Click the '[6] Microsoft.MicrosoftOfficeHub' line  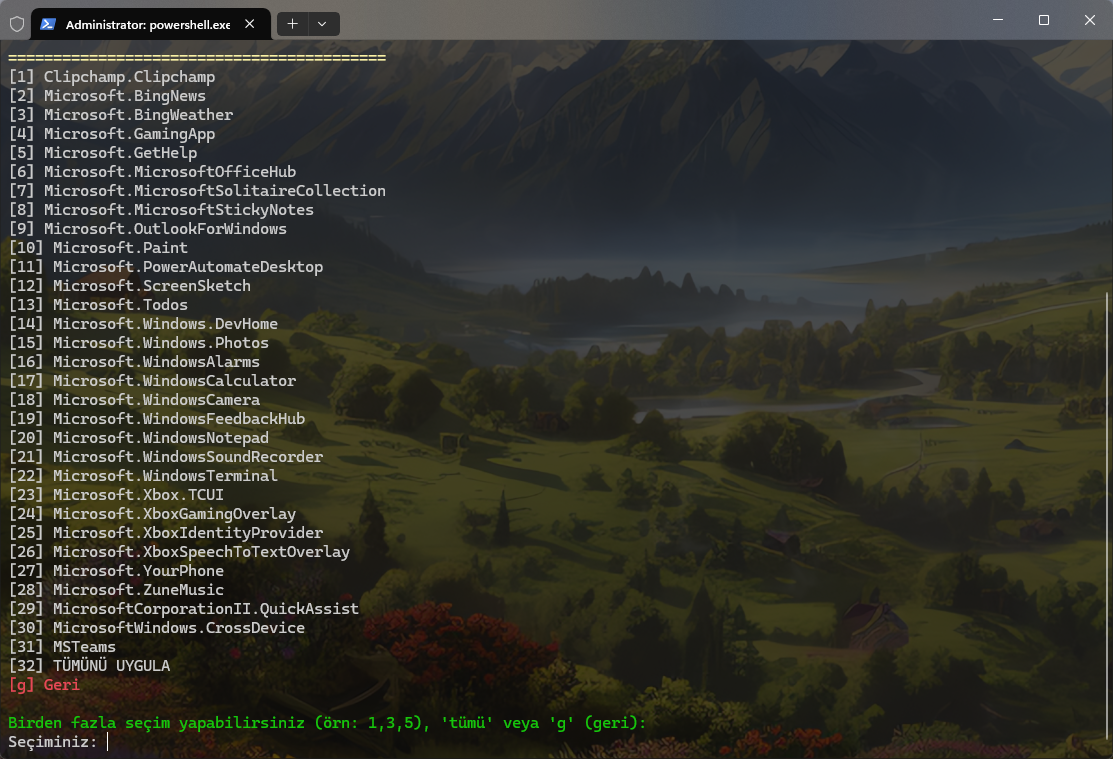(x=153, y=172)
